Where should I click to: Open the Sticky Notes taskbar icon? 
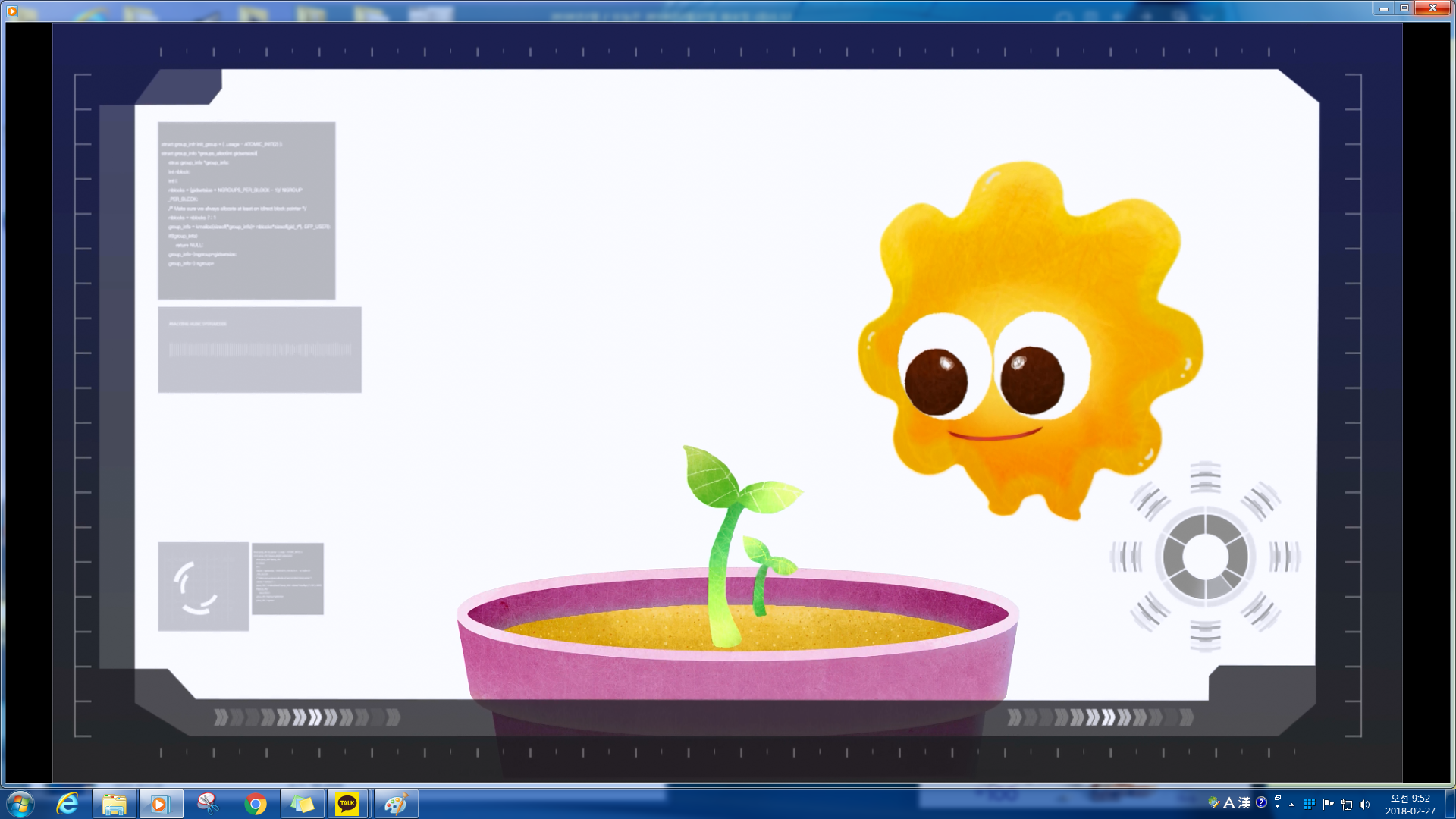(x=302, y=804)
